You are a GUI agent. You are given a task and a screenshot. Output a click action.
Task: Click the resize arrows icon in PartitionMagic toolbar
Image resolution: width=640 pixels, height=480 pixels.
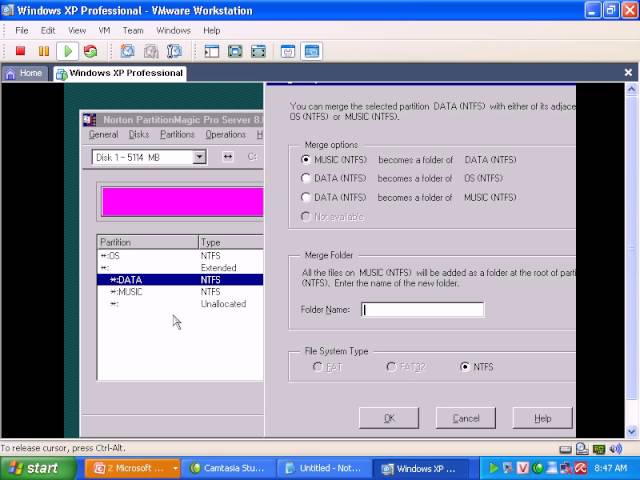228,157
